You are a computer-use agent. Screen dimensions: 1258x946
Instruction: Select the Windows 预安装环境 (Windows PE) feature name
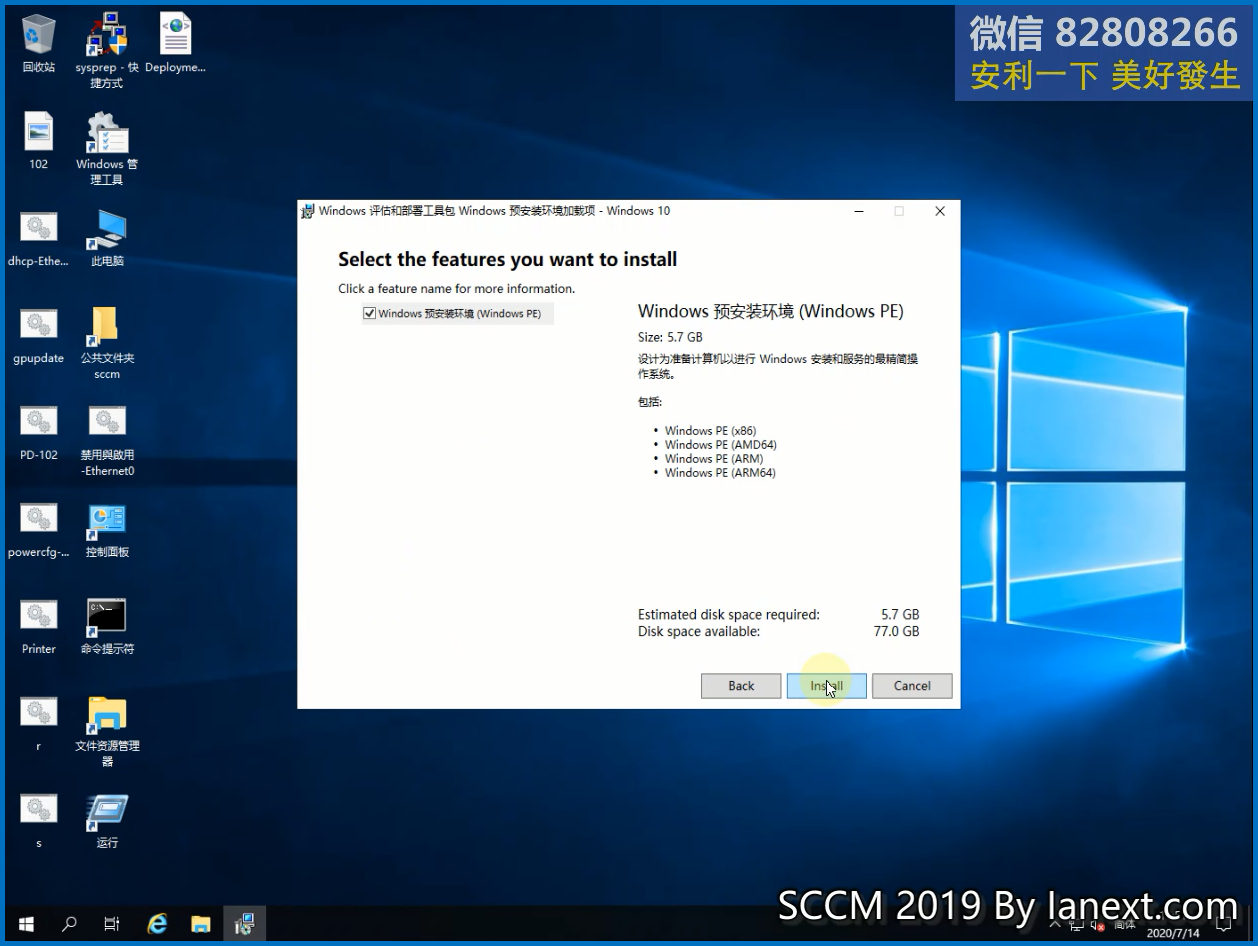(459, 314)
